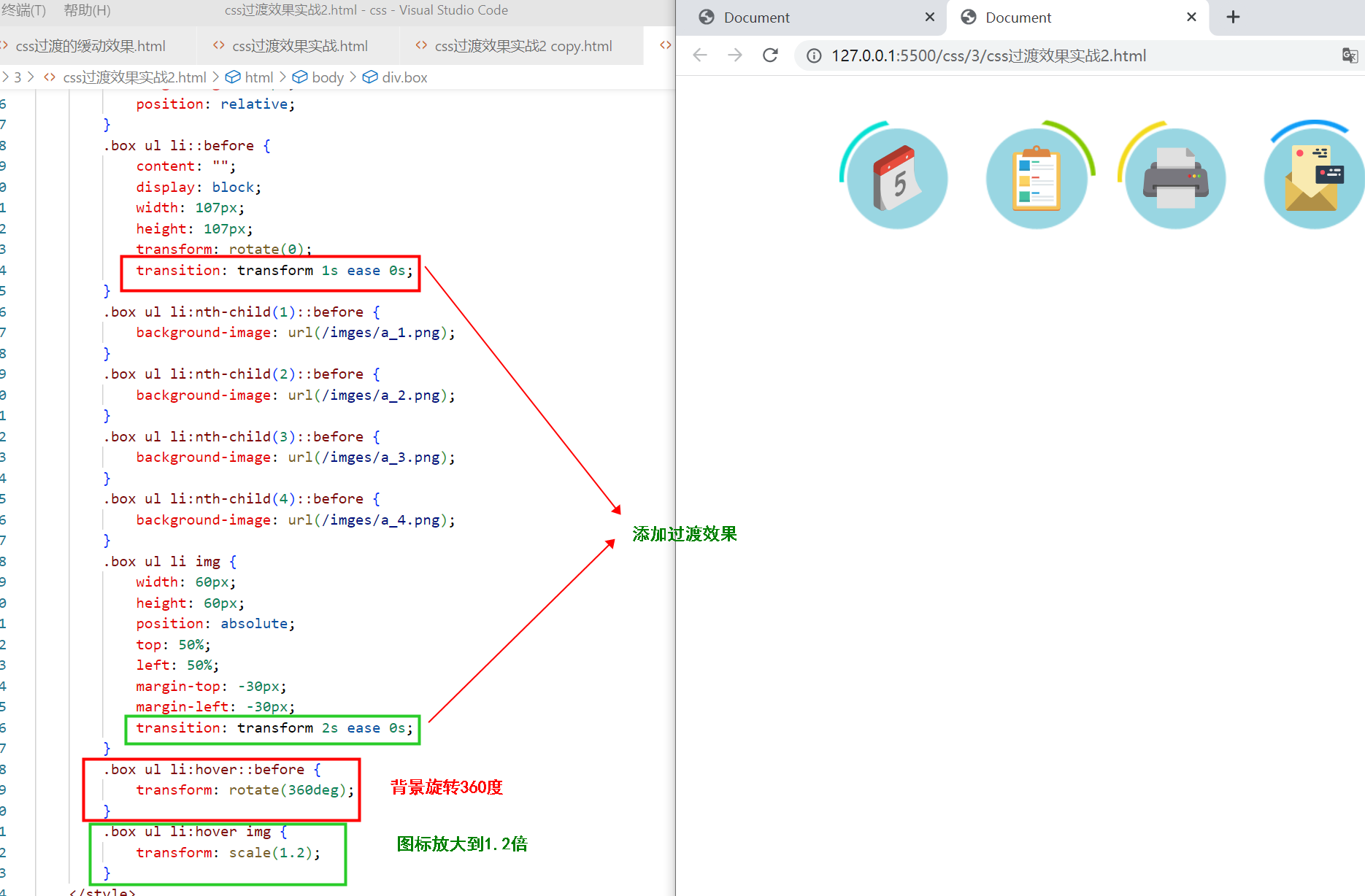Click the transform: rotate(360deg) code line
1365x896 pixels.
[x=245, y=790]
